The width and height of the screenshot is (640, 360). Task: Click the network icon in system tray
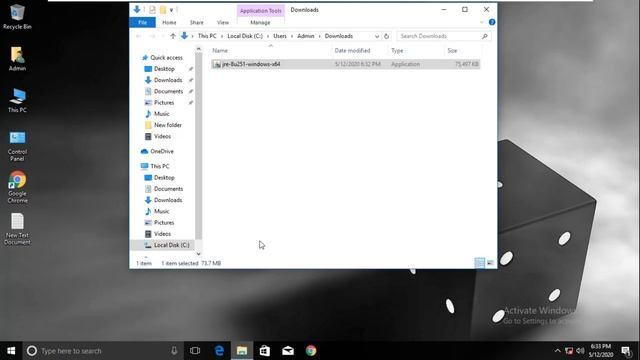(x=569, y=351)
